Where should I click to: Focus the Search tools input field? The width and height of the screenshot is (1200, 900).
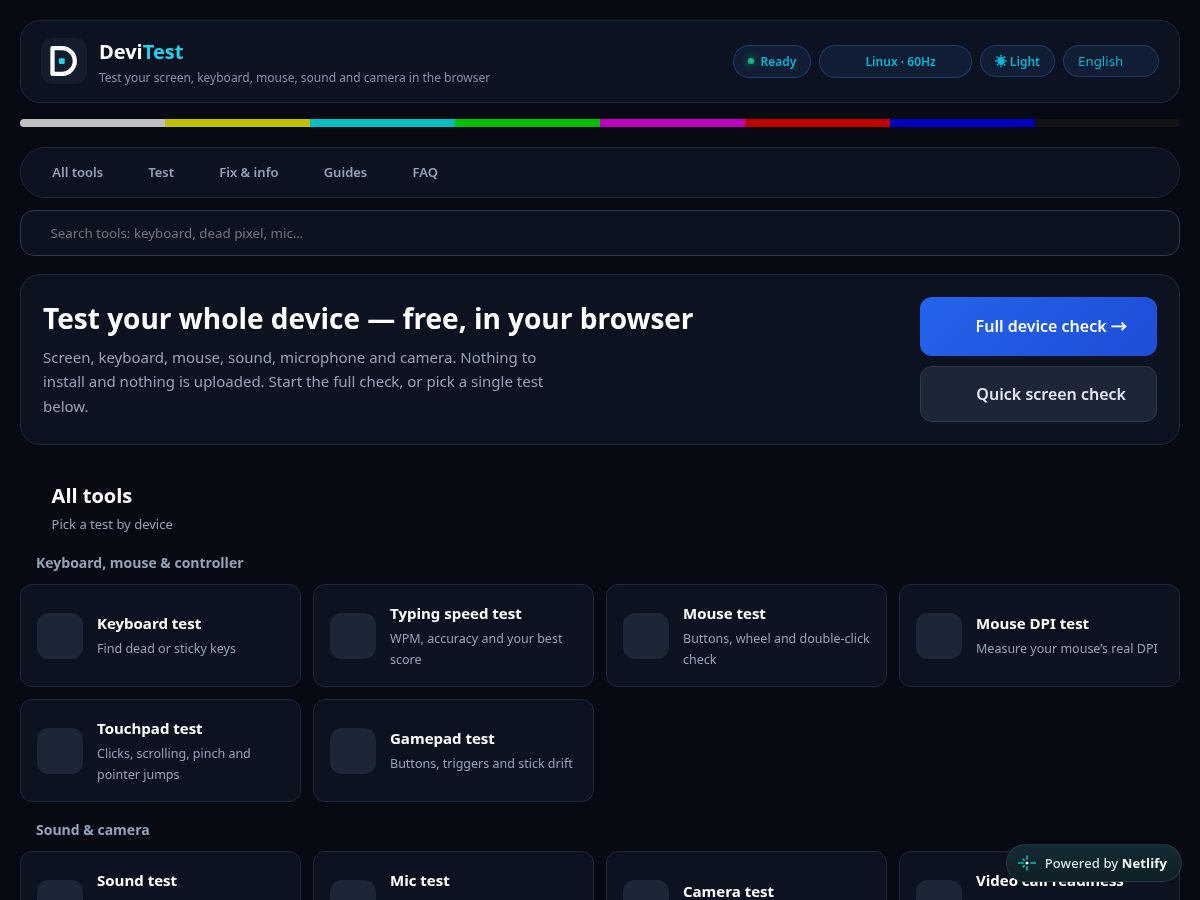600,233
